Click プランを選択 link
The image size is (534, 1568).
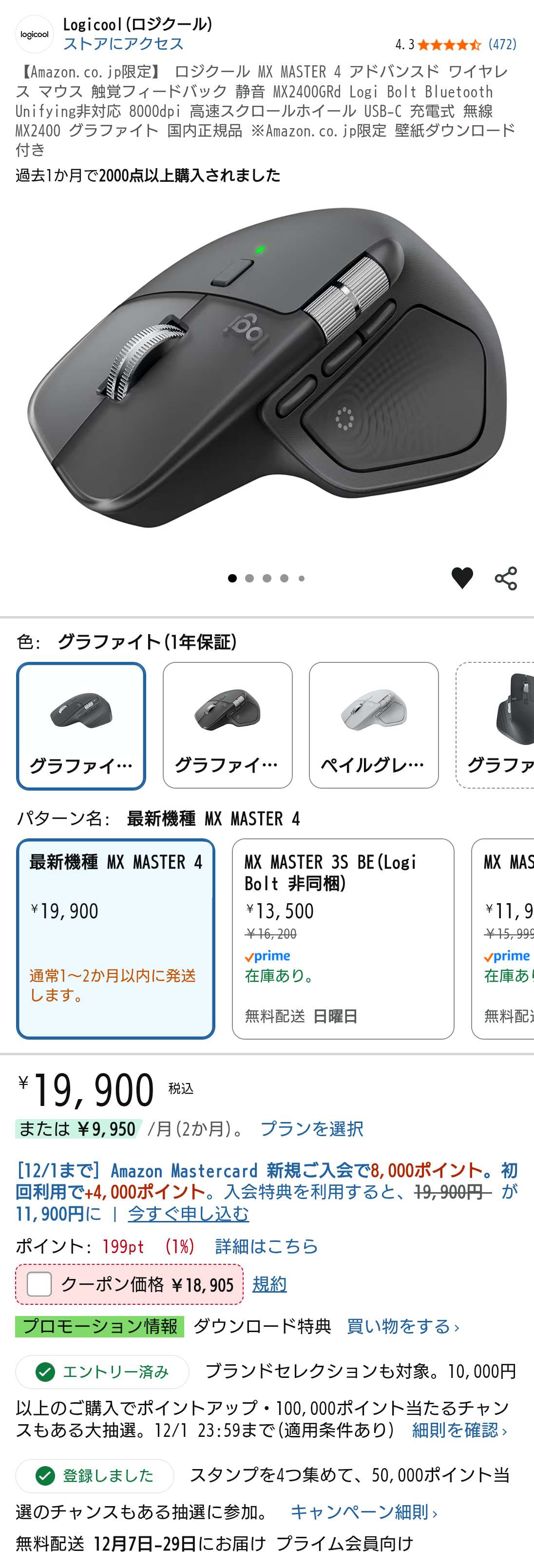[311, 1129]
